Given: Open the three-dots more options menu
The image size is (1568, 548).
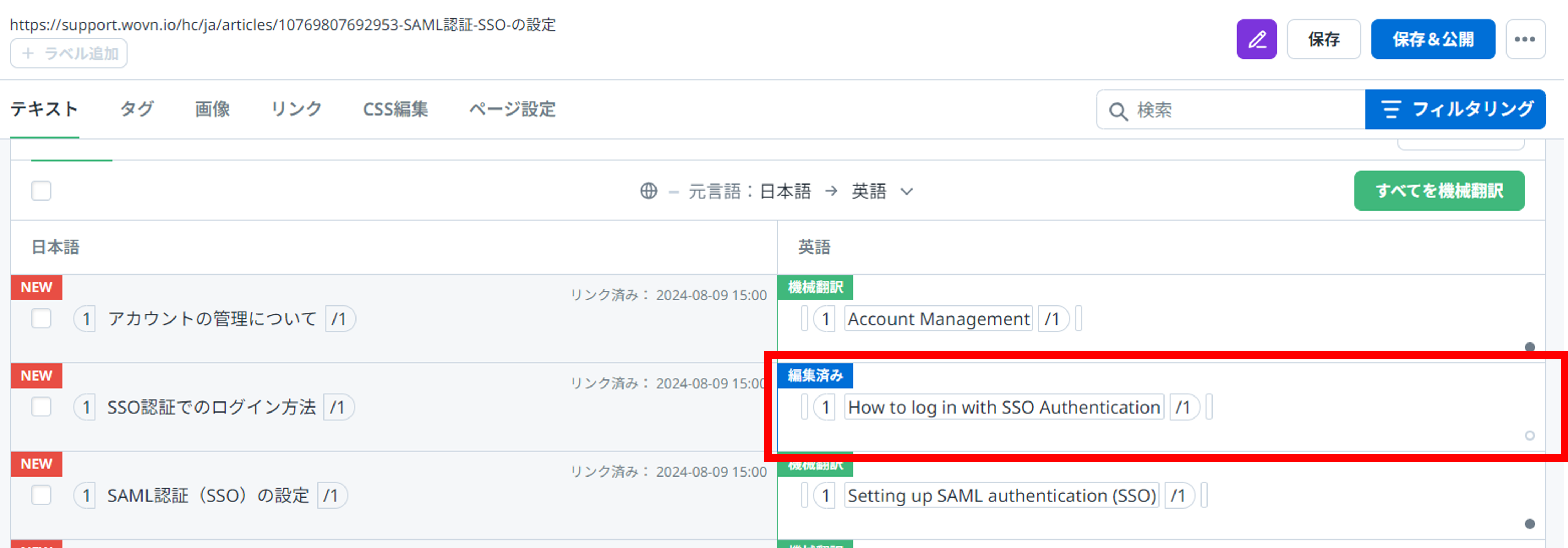Looking at the screenshot, I should click(1525, 39).
